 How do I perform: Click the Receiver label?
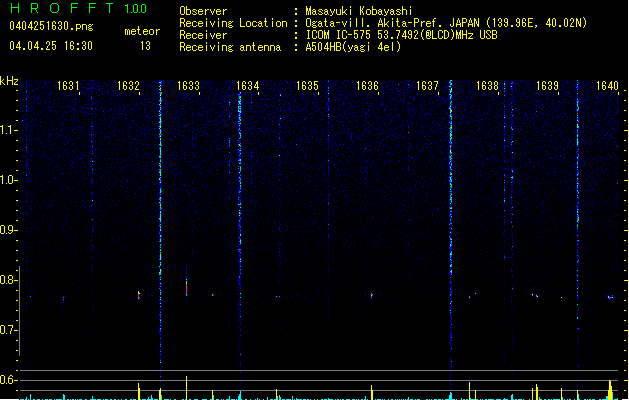tap(203, 35)
